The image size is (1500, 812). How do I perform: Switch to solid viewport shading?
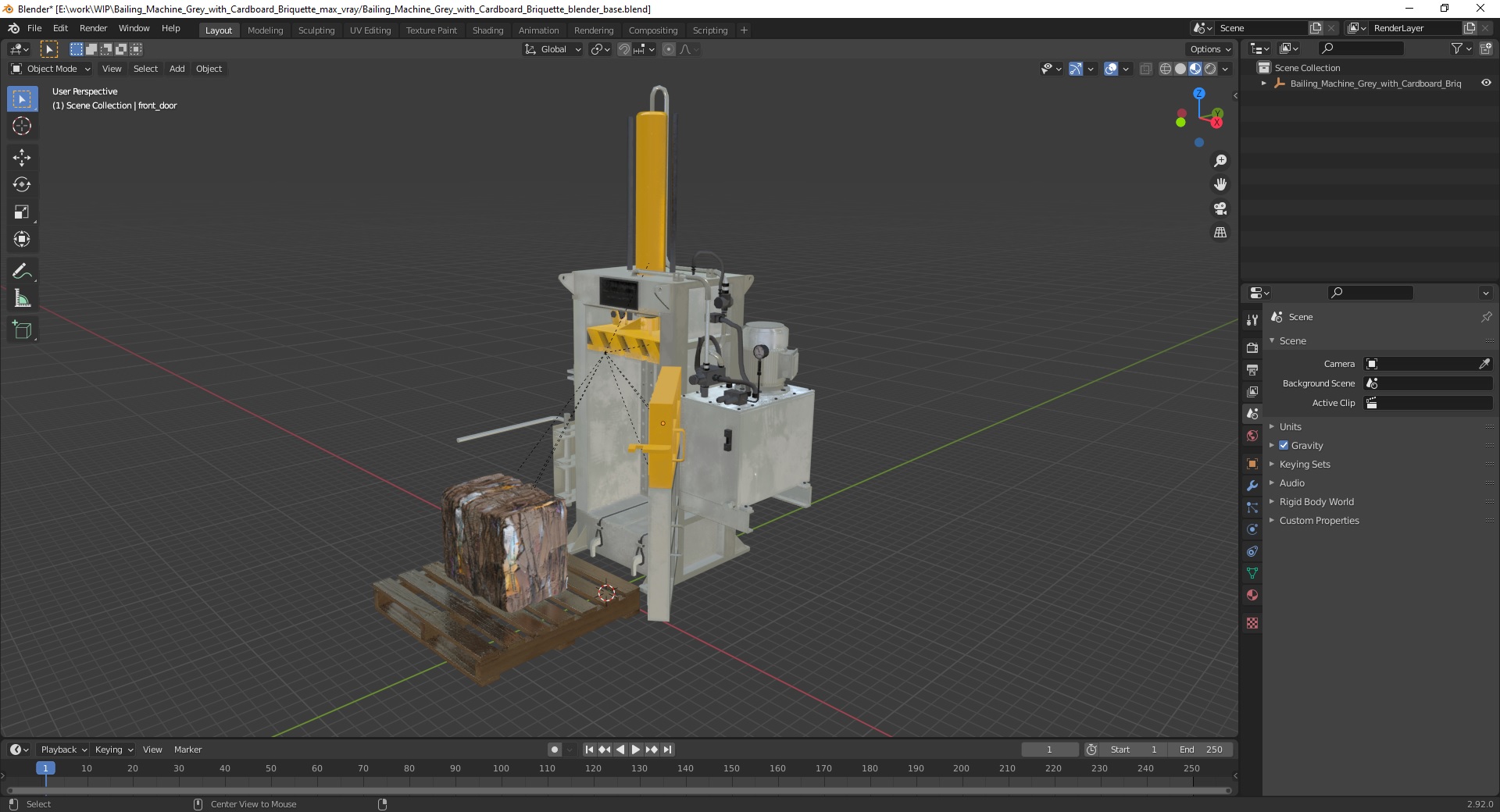pos(1180,69)
